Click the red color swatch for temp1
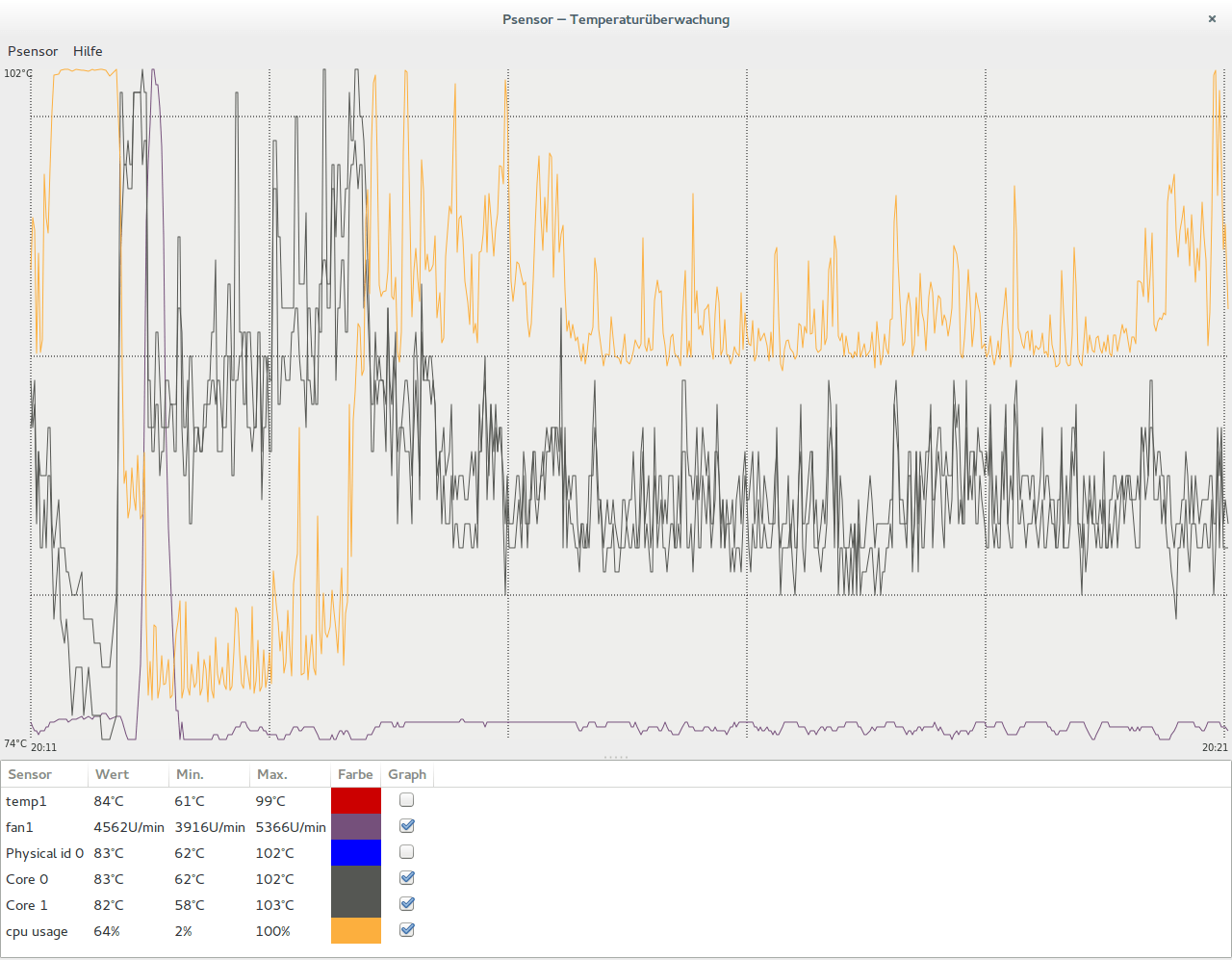 pyautogui.click(x=356, y=800)
